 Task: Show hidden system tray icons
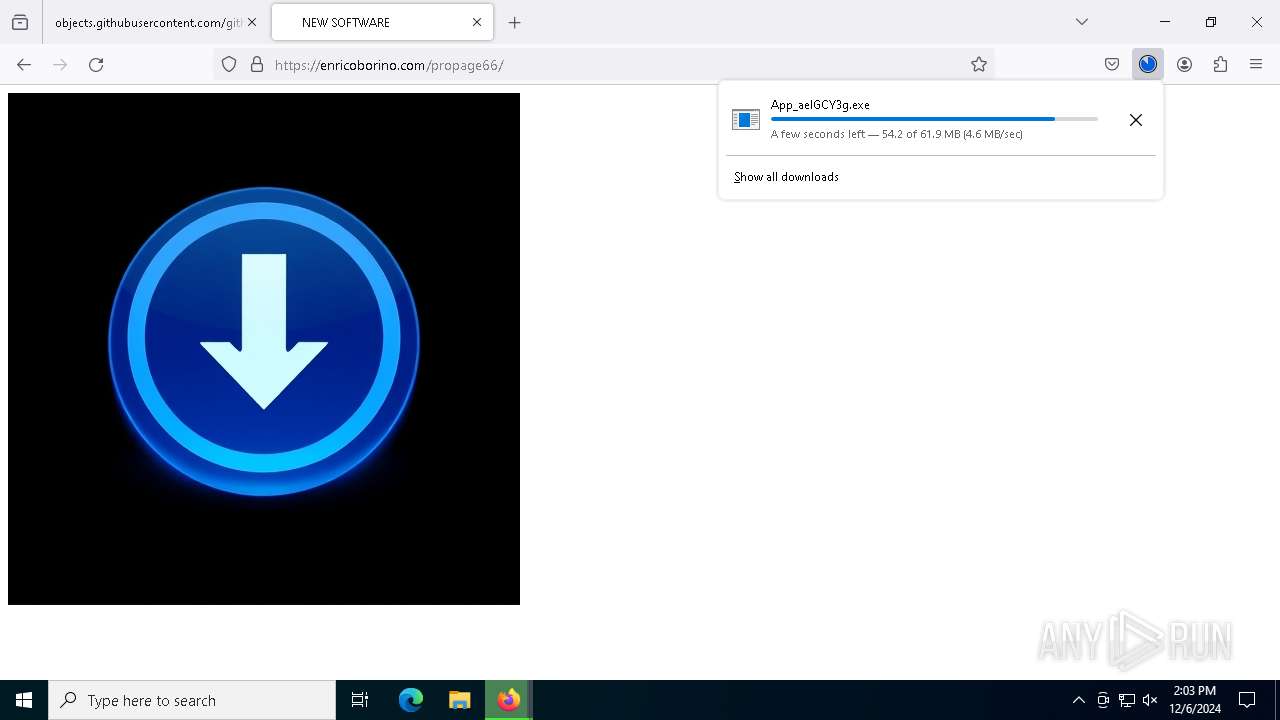pyautogui.click(x=1078, y=700)
